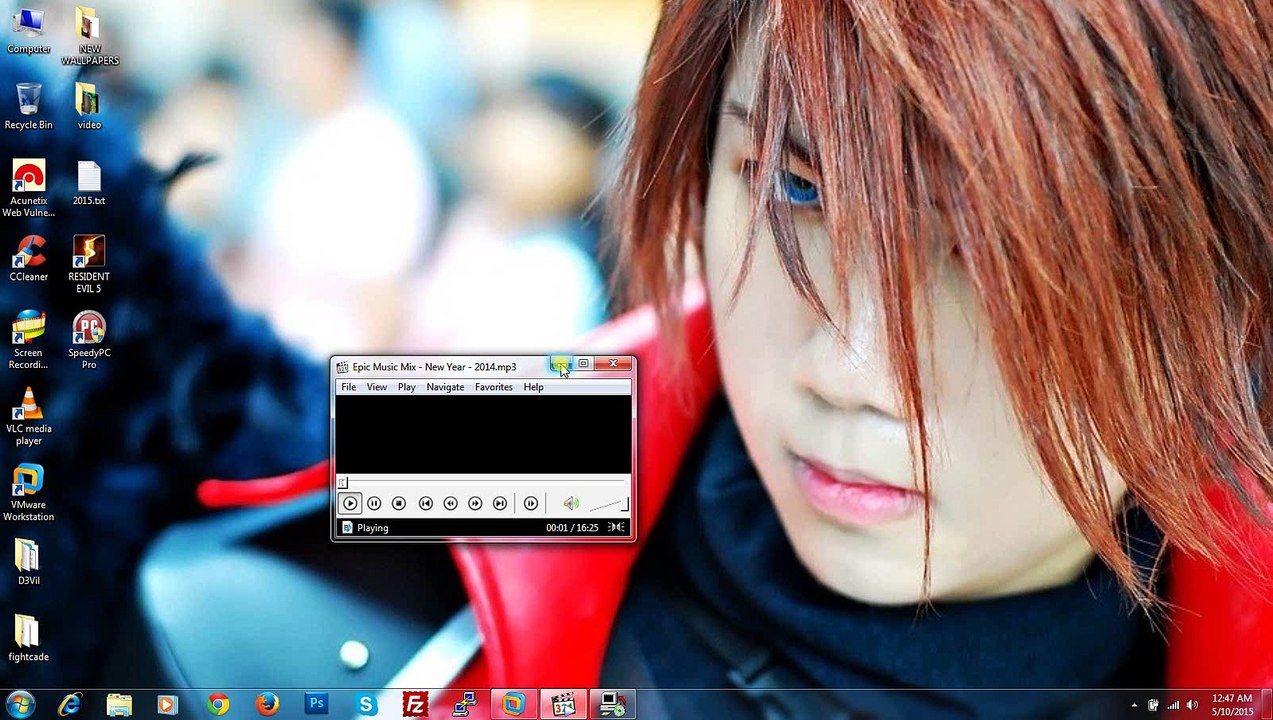The width and height of the screenshot is (1273, 720).
Task: Open File Explorer from taskbar
Action: (119, 705)
